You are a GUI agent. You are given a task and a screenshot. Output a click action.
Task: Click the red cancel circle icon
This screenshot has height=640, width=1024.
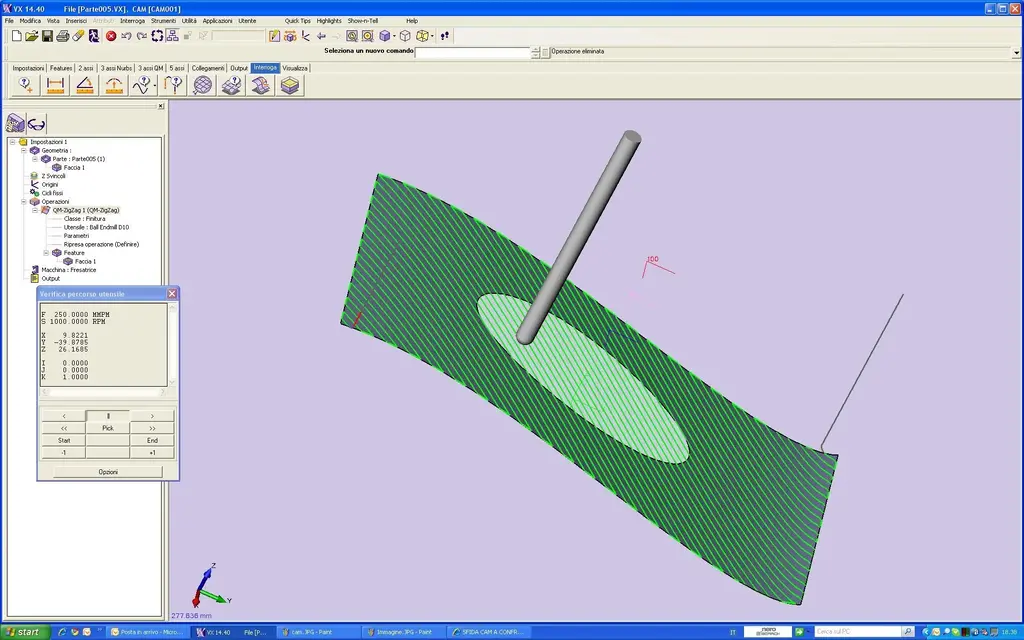pyautogui.click(x=111, y=37)
